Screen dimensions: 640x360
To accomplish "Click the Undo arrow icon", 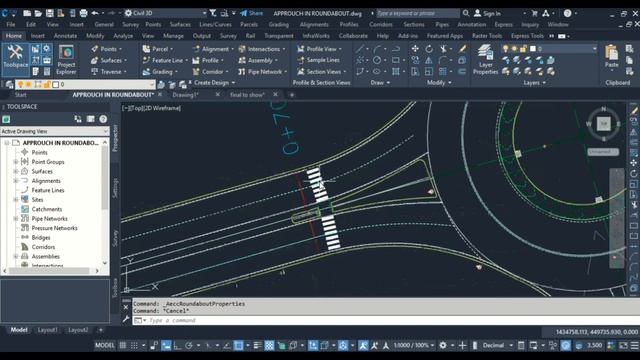I will [x=95, y=13].
